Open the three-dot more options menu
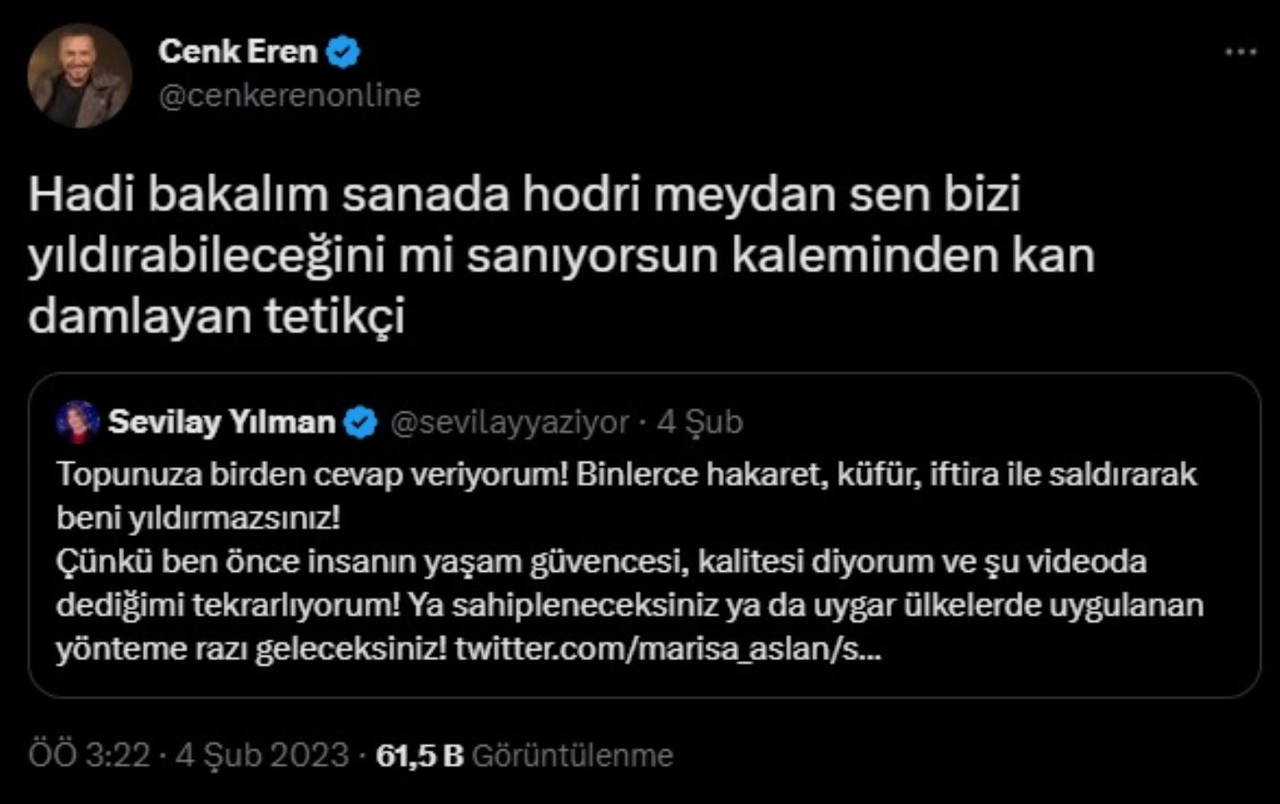This screenshot has height=804, width=1280. pos(1240,51)
